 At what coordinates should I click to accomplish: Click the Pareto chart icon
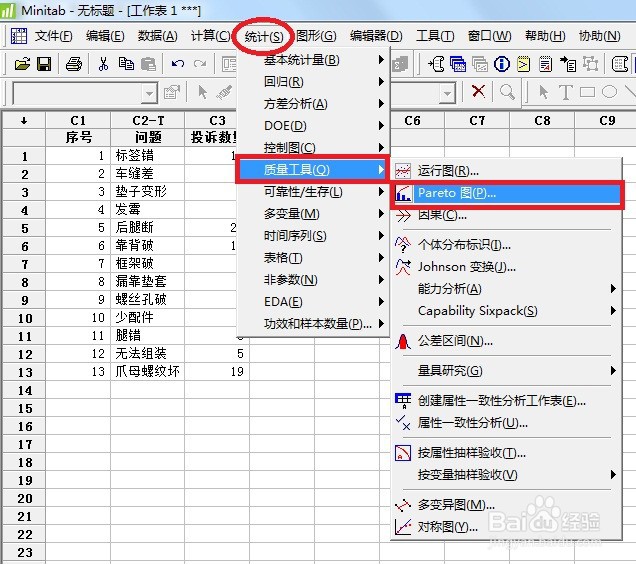click(x=403, y=193)
